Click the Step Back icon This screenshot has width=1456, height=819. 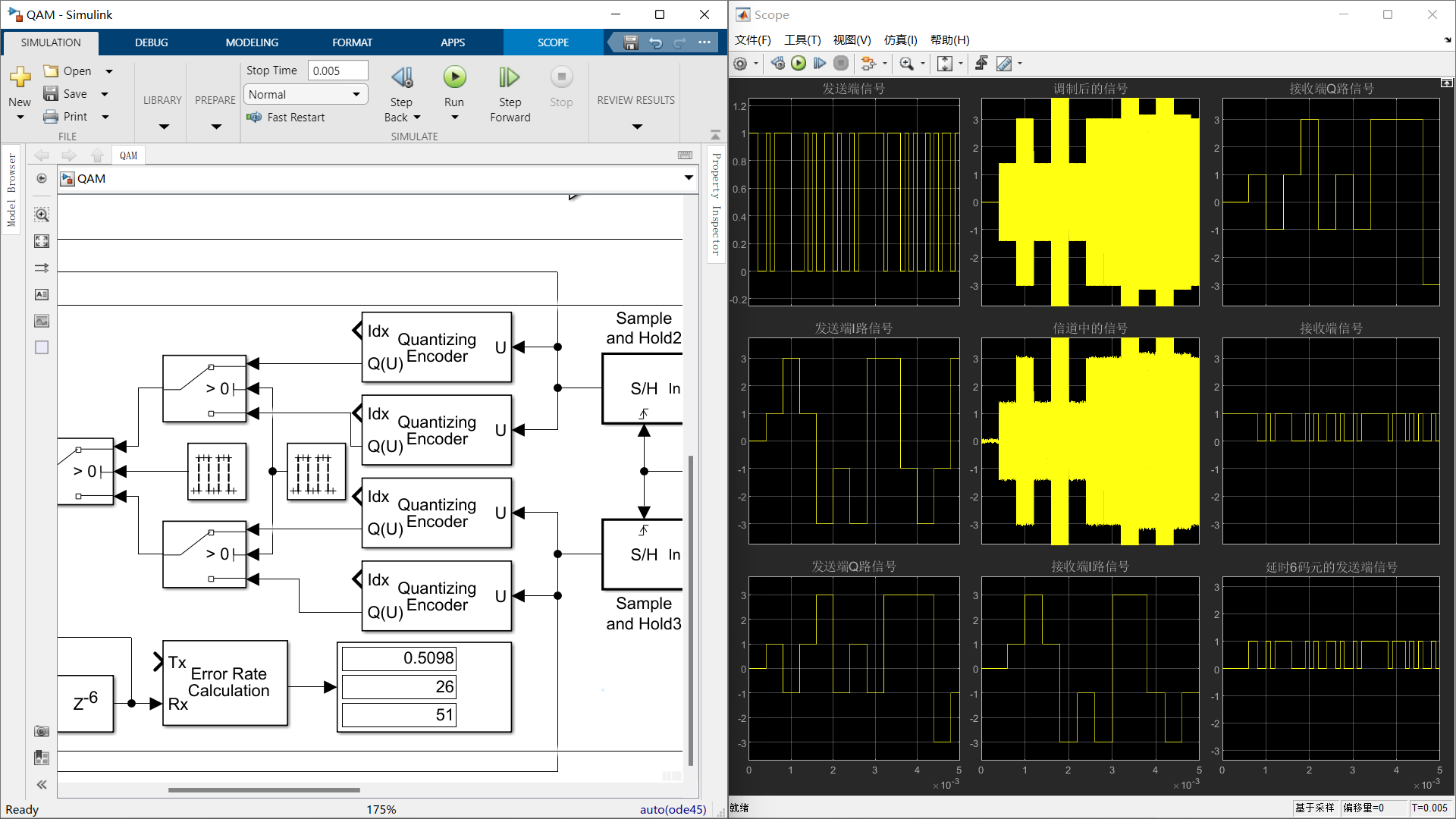tap(402, 77)
